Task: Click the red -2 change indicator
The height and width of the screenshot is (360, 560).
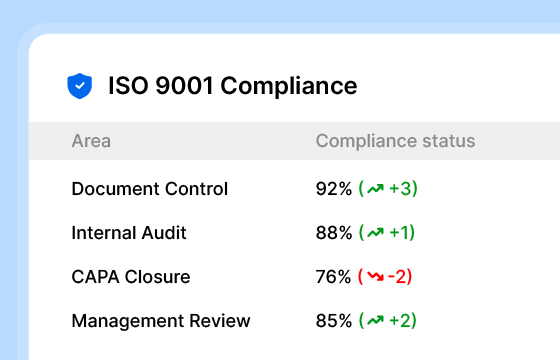Action: point(397,277)
